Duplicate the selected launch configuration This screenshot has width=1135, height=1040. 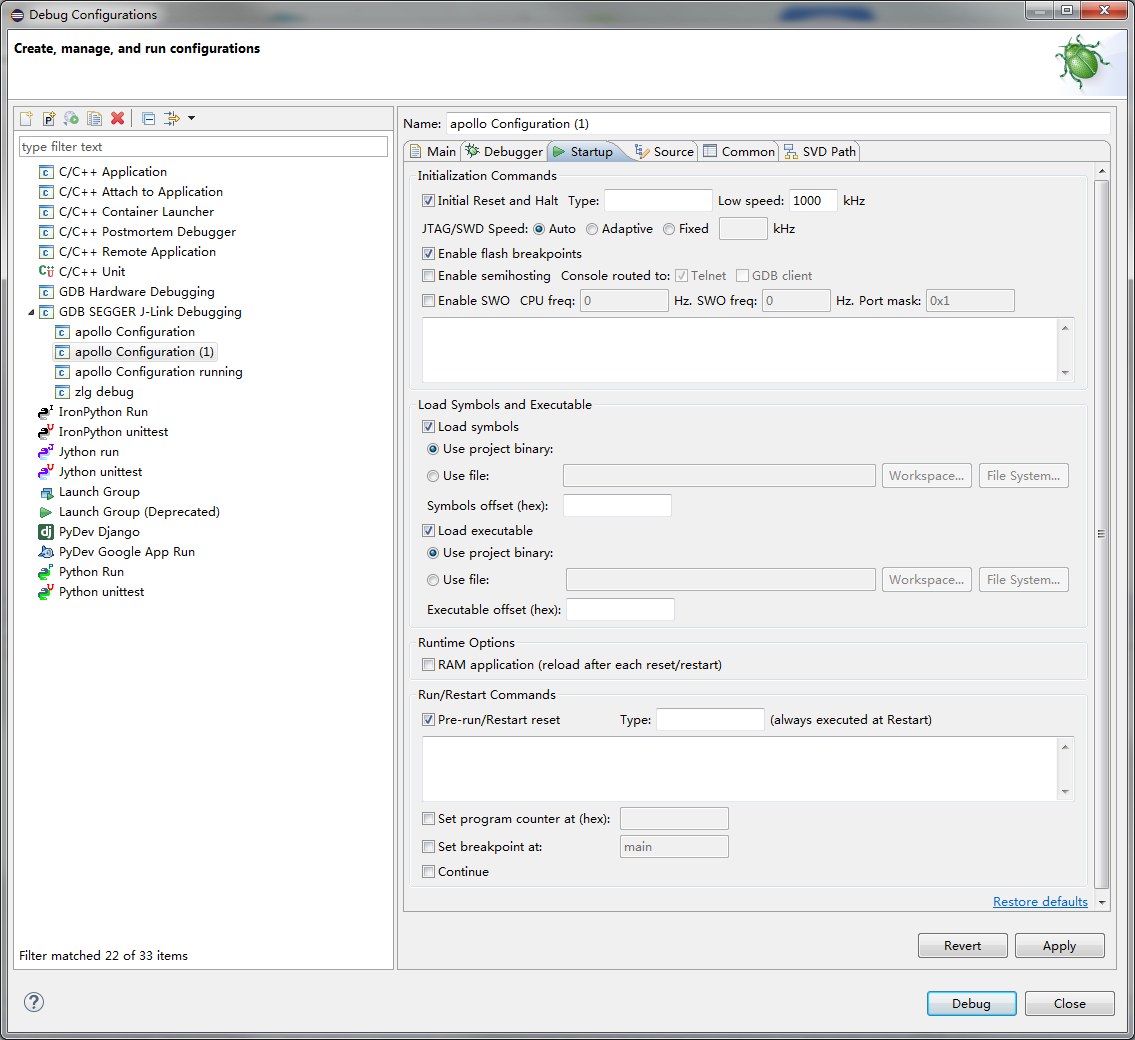click(x=94, y=118)
